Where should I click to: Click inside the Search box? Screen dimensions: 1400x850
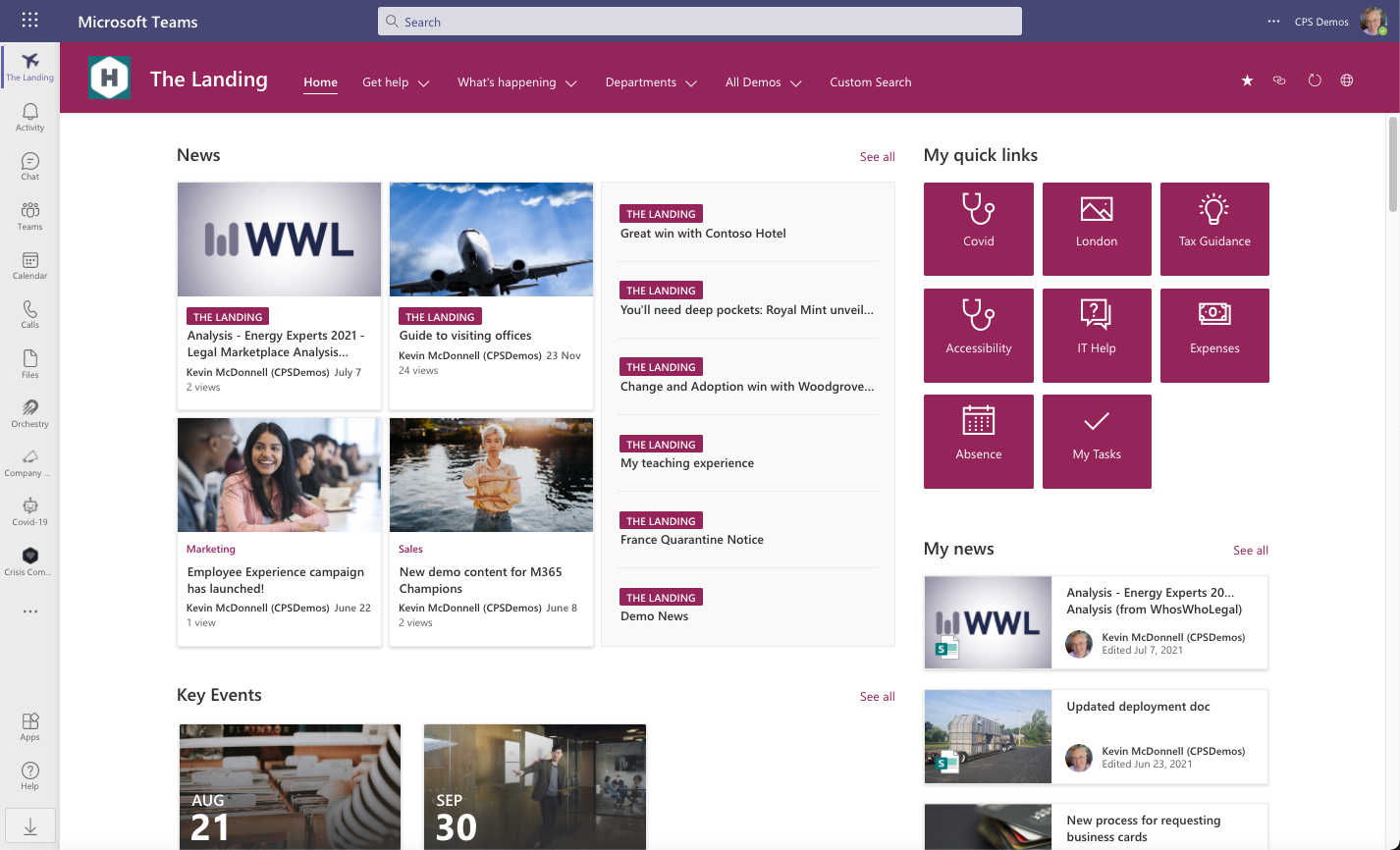tap(699, 22)
